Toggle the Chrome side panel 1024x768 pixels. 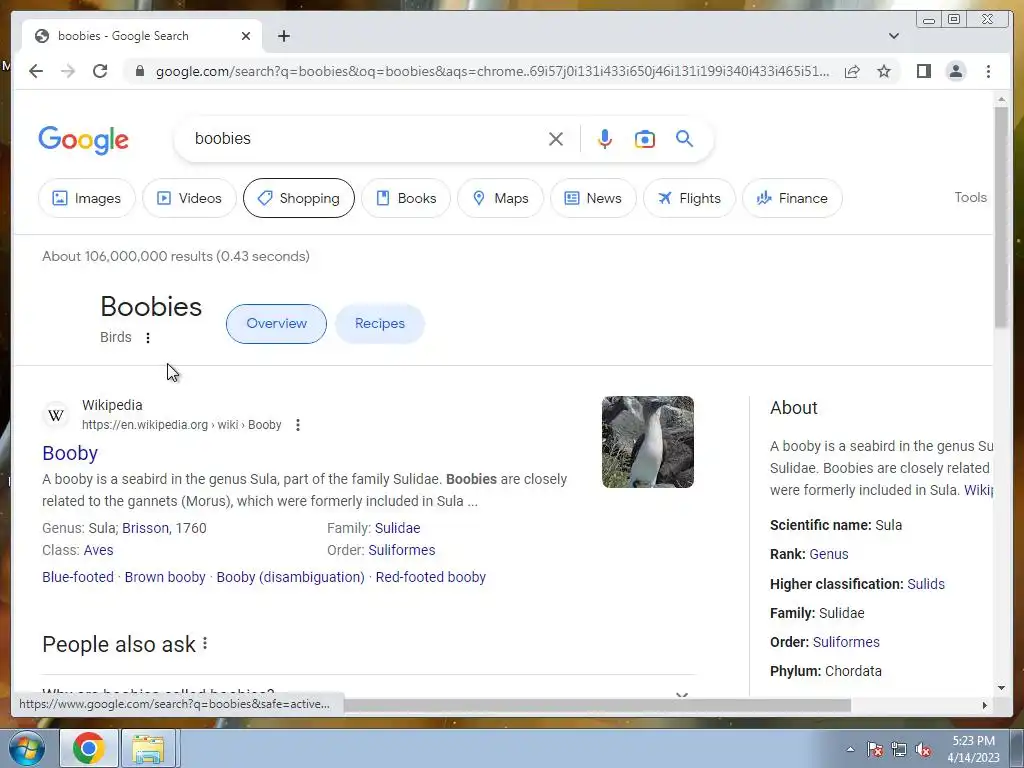coord(923,71)
